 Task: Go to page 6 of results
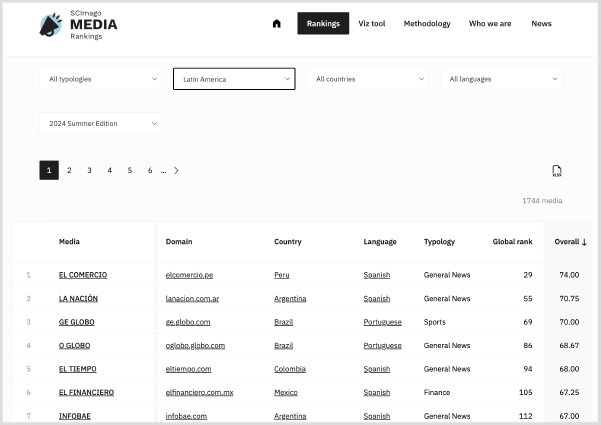(x=150, y=170)
